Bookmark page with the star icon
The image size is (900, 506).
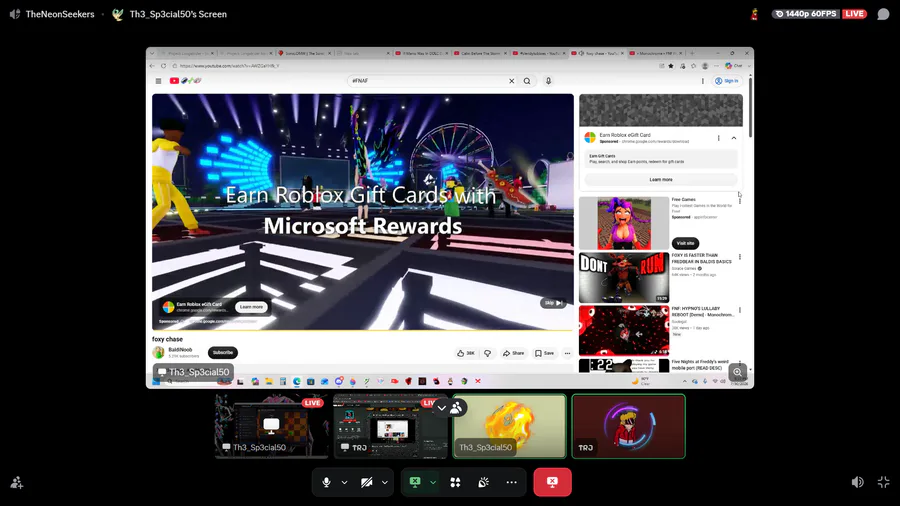[x=671, y=66]
